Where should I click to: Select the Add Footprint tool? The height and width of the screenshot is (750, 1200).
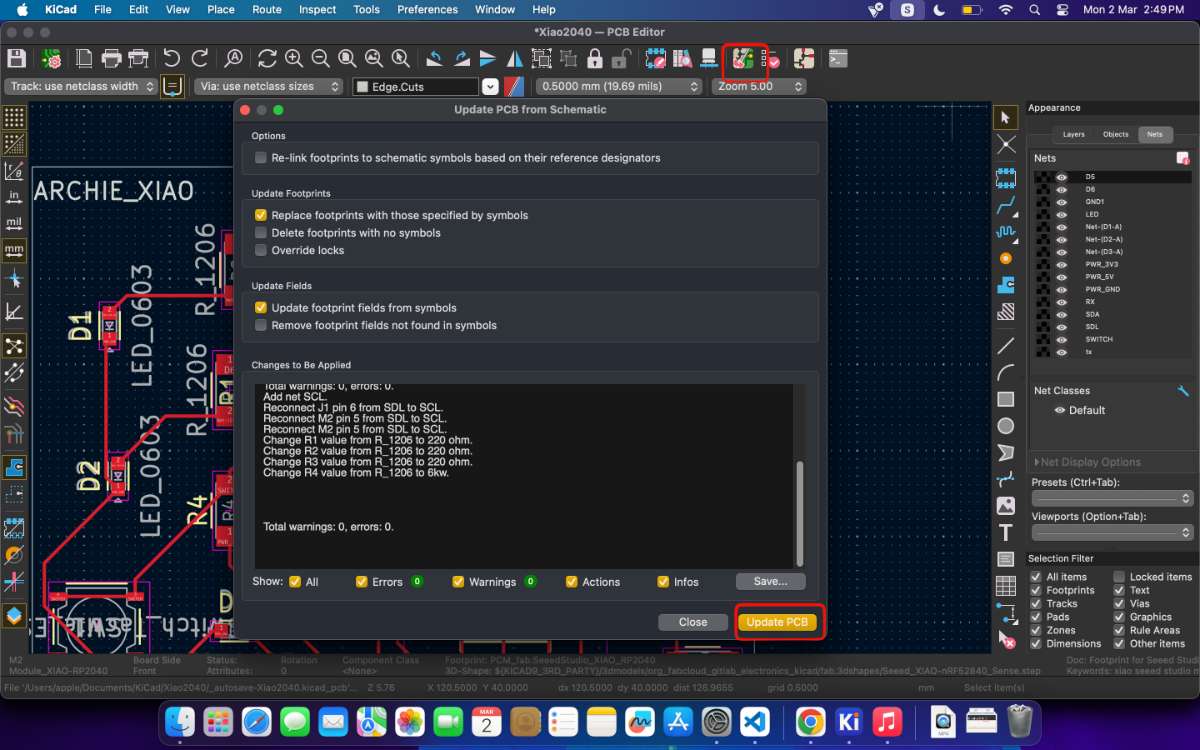pyautogui.click(x=1006, y=179)
